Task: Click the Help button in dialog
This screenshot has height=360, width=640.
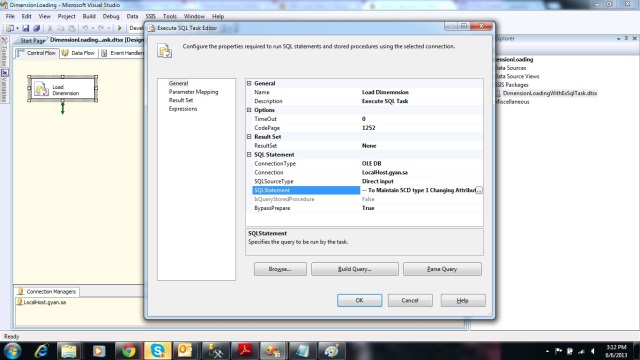Action: (462, 300)
